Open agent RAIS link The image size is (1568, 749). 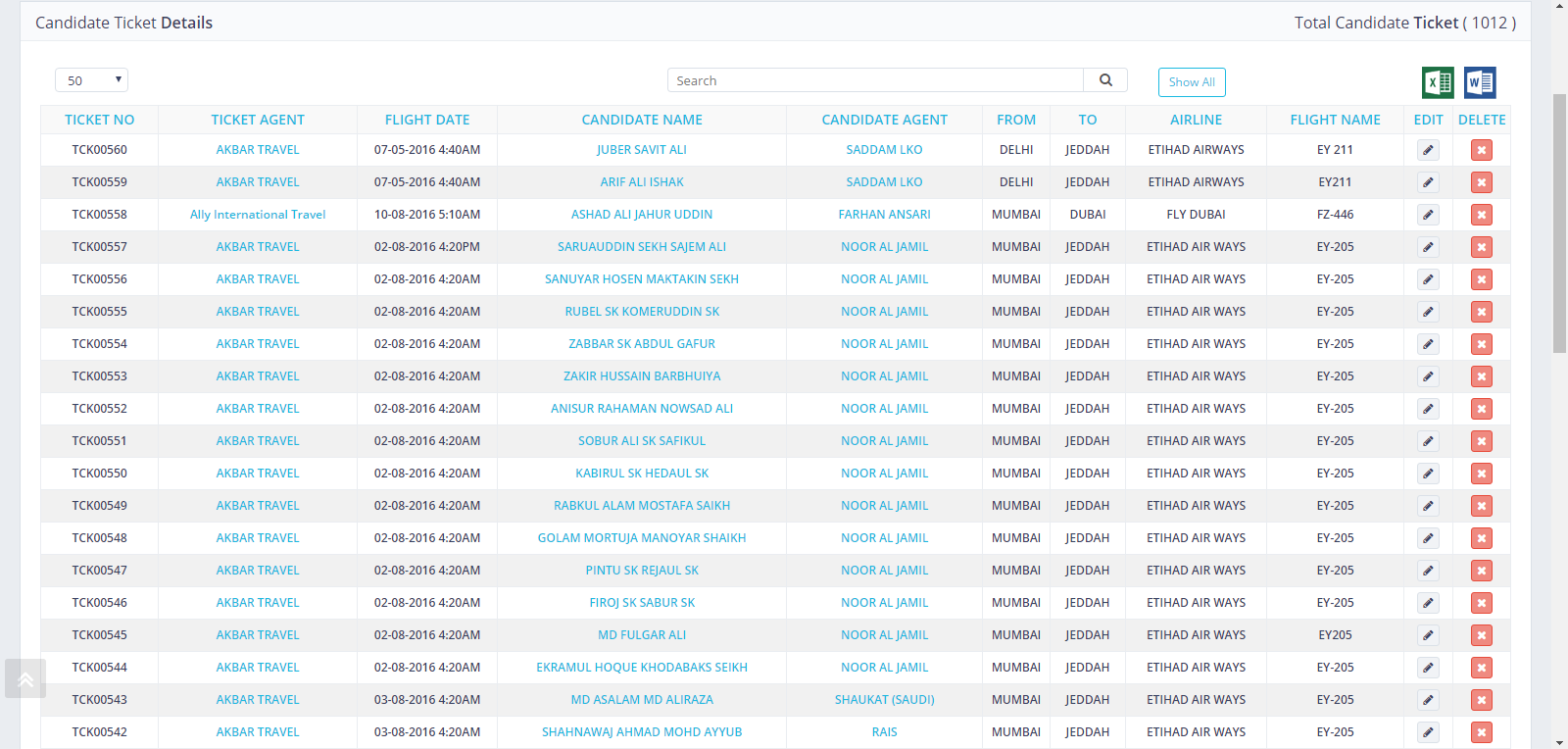point(884,732)
